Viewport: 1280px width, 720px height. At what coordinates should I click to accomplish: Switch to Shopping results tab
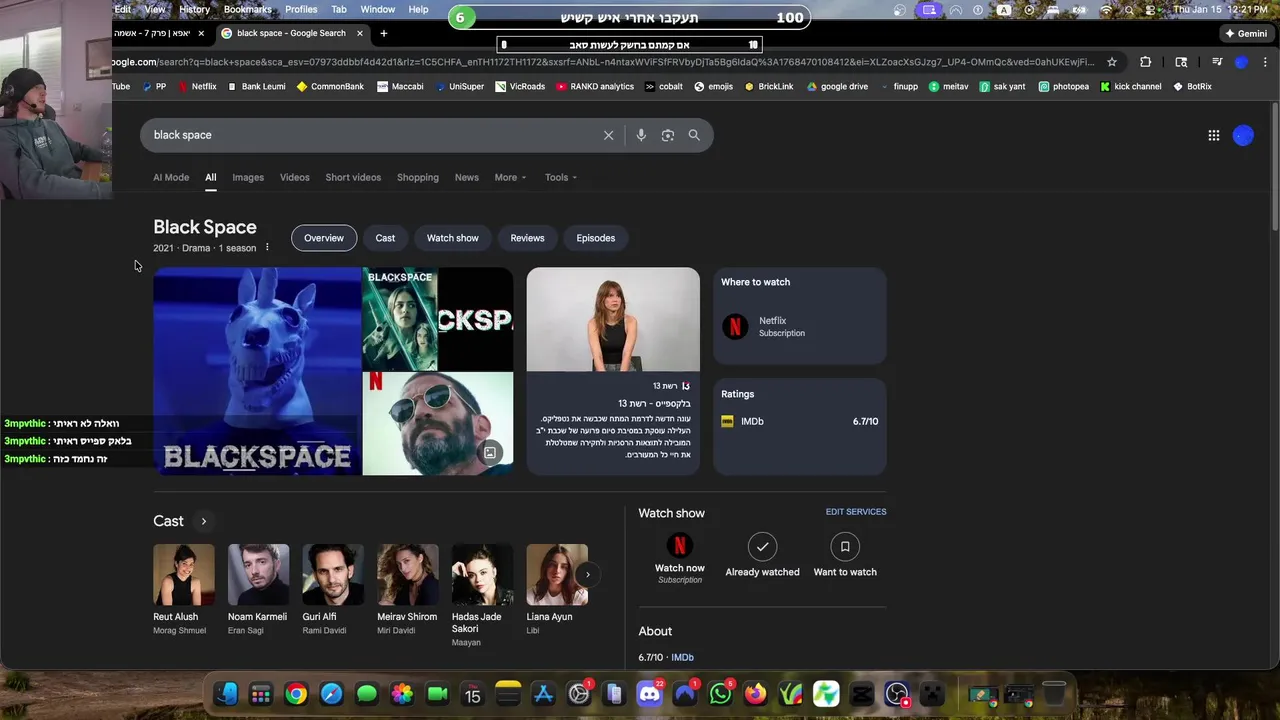tap(418, 177)
